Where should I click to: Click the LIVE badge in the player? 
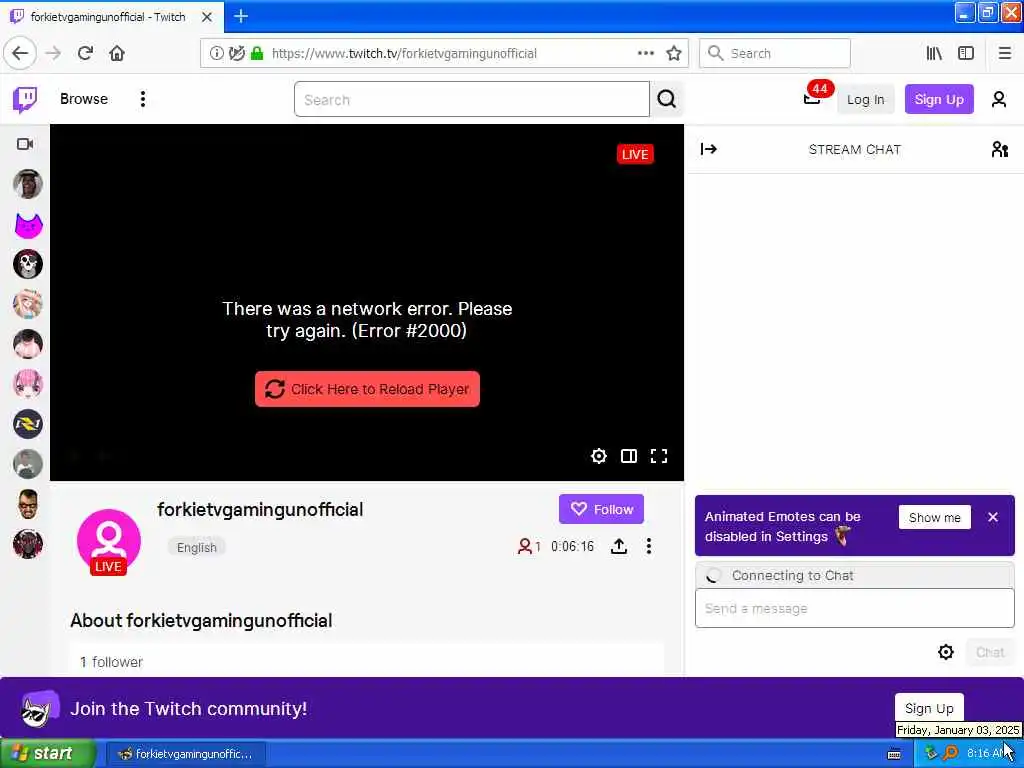[x=634, y=154]
